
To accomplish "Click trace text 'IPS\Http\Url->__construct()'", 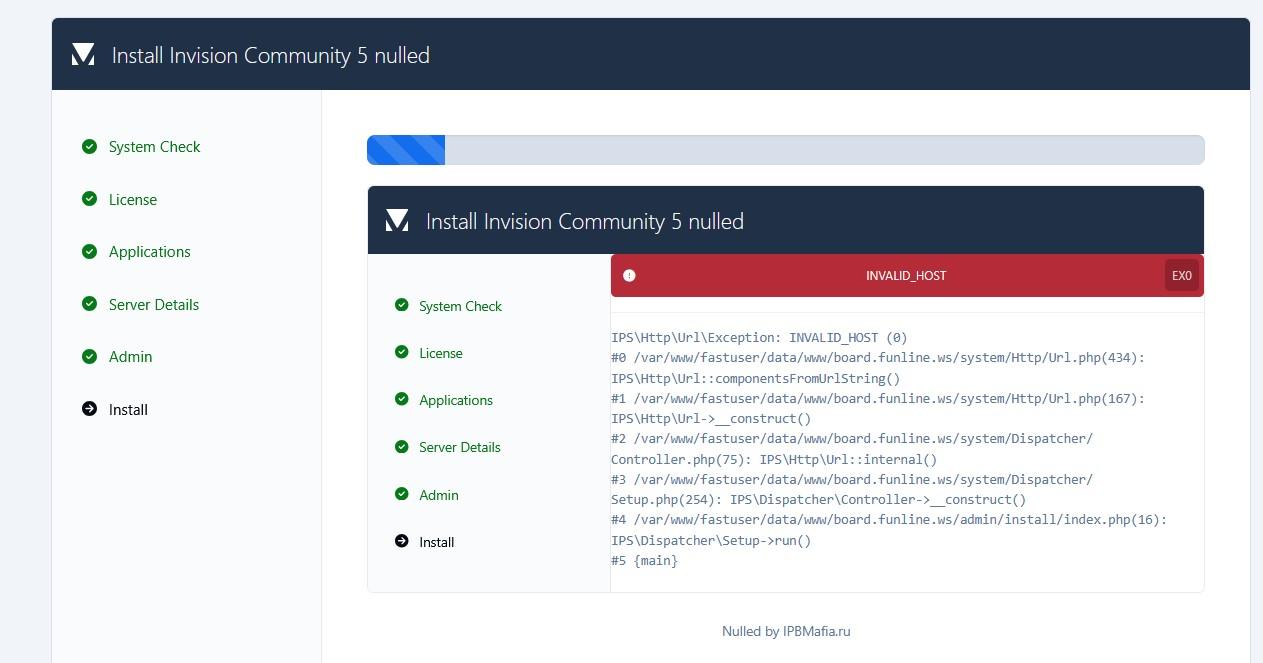I will point(711,419).
